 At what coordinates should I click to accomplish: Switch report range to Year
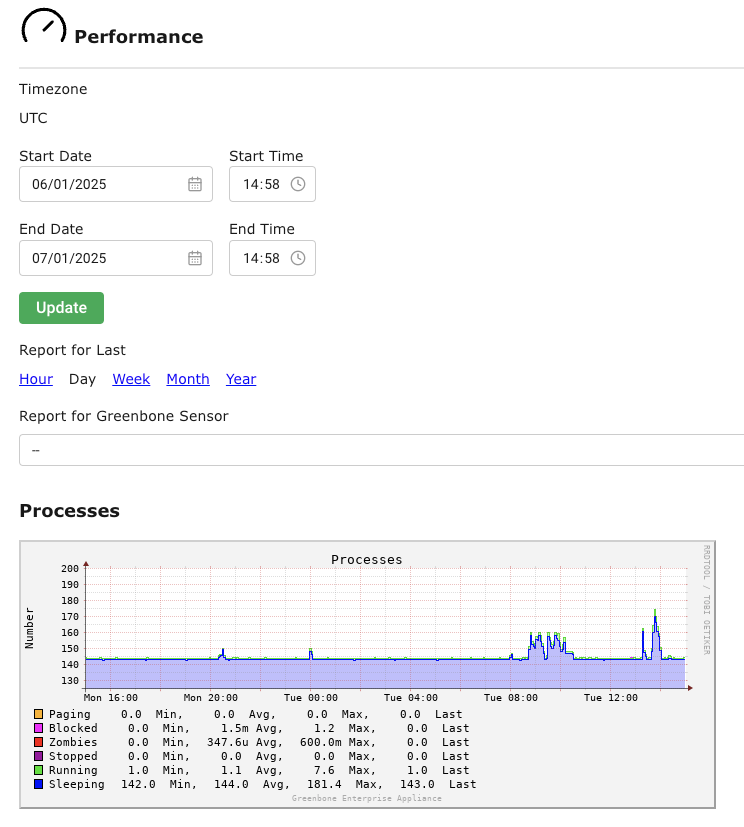pyautogui.click(x=241, y=379)
